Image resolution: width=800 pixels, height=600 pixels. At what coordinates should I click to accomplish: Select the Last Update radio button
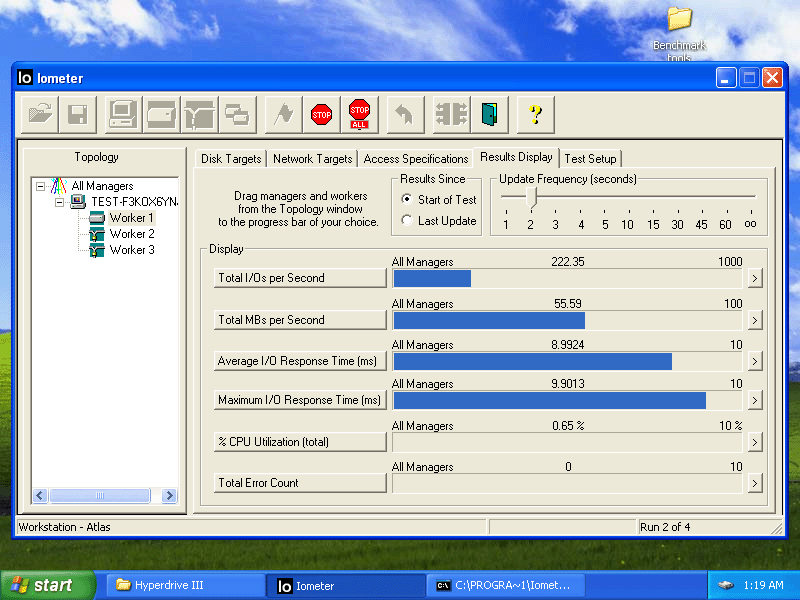(407, 220)
